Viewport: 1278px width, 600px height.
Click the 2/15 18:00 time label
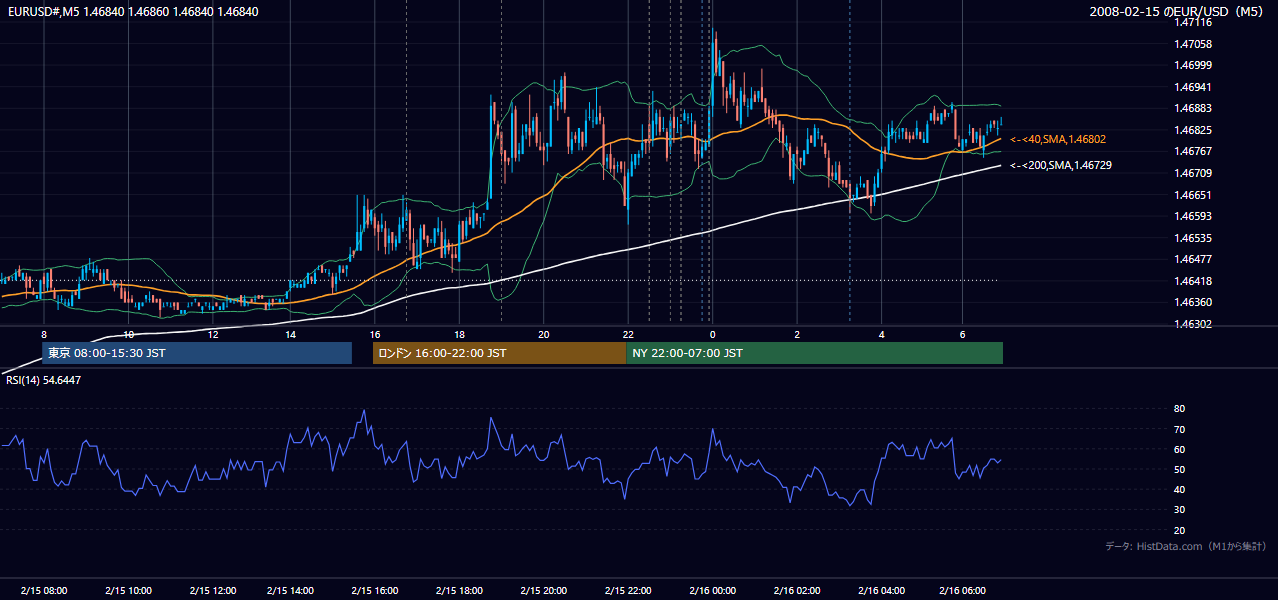point(459,591)
